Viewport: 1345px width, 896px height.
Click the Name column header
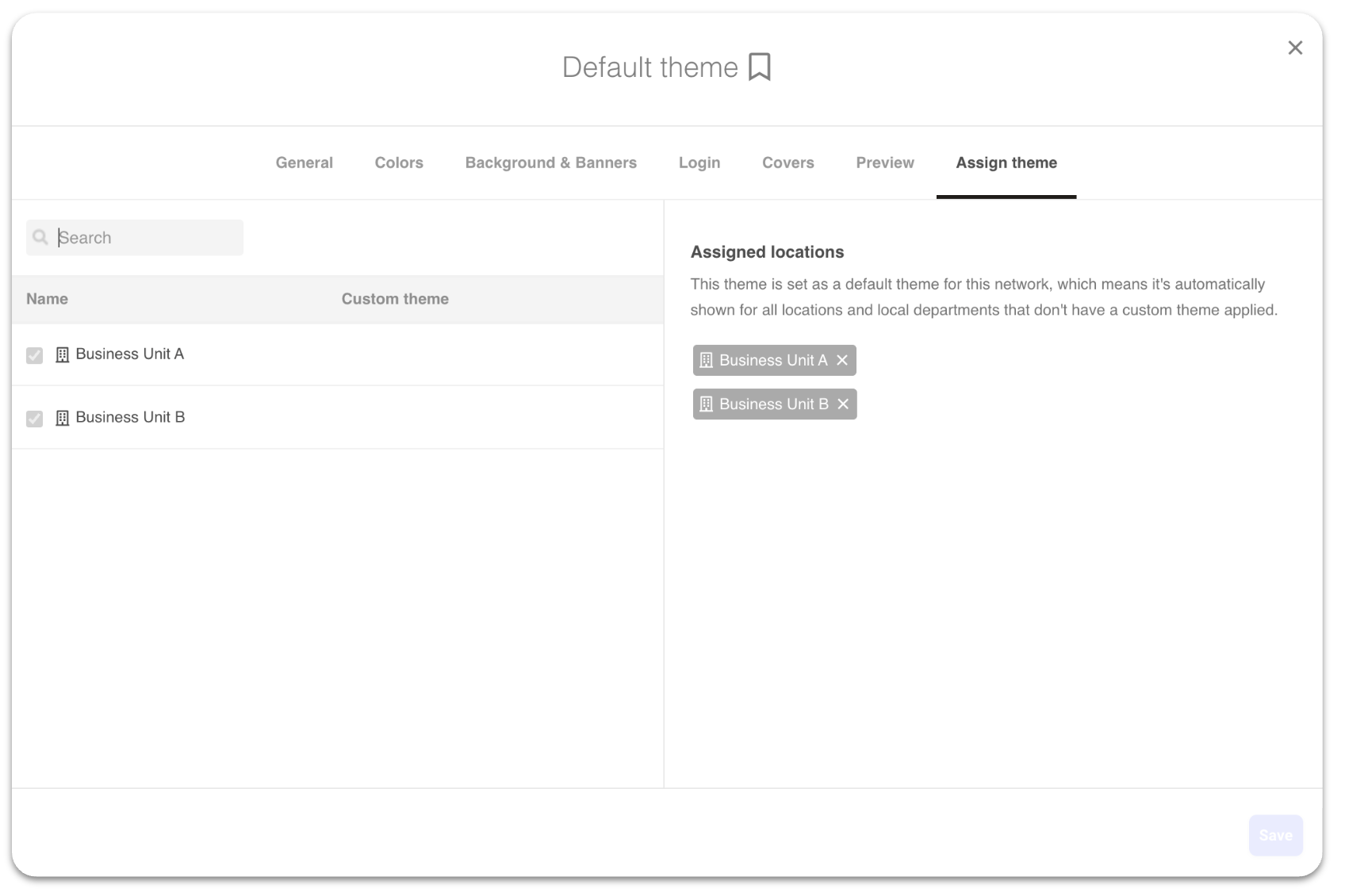pyautogui.click(x=47, y=299)
